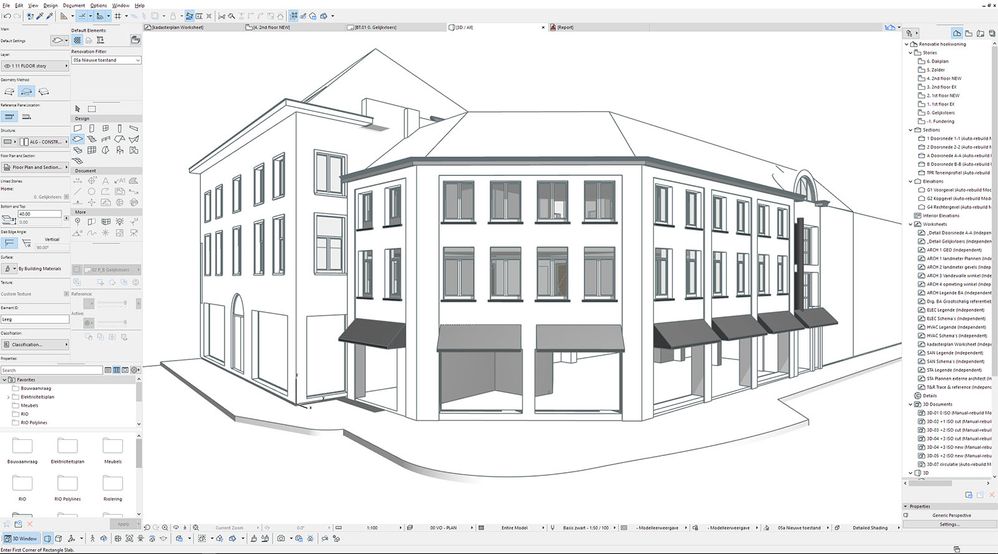Open Project Map in Navigator

(x=957, y=33)
